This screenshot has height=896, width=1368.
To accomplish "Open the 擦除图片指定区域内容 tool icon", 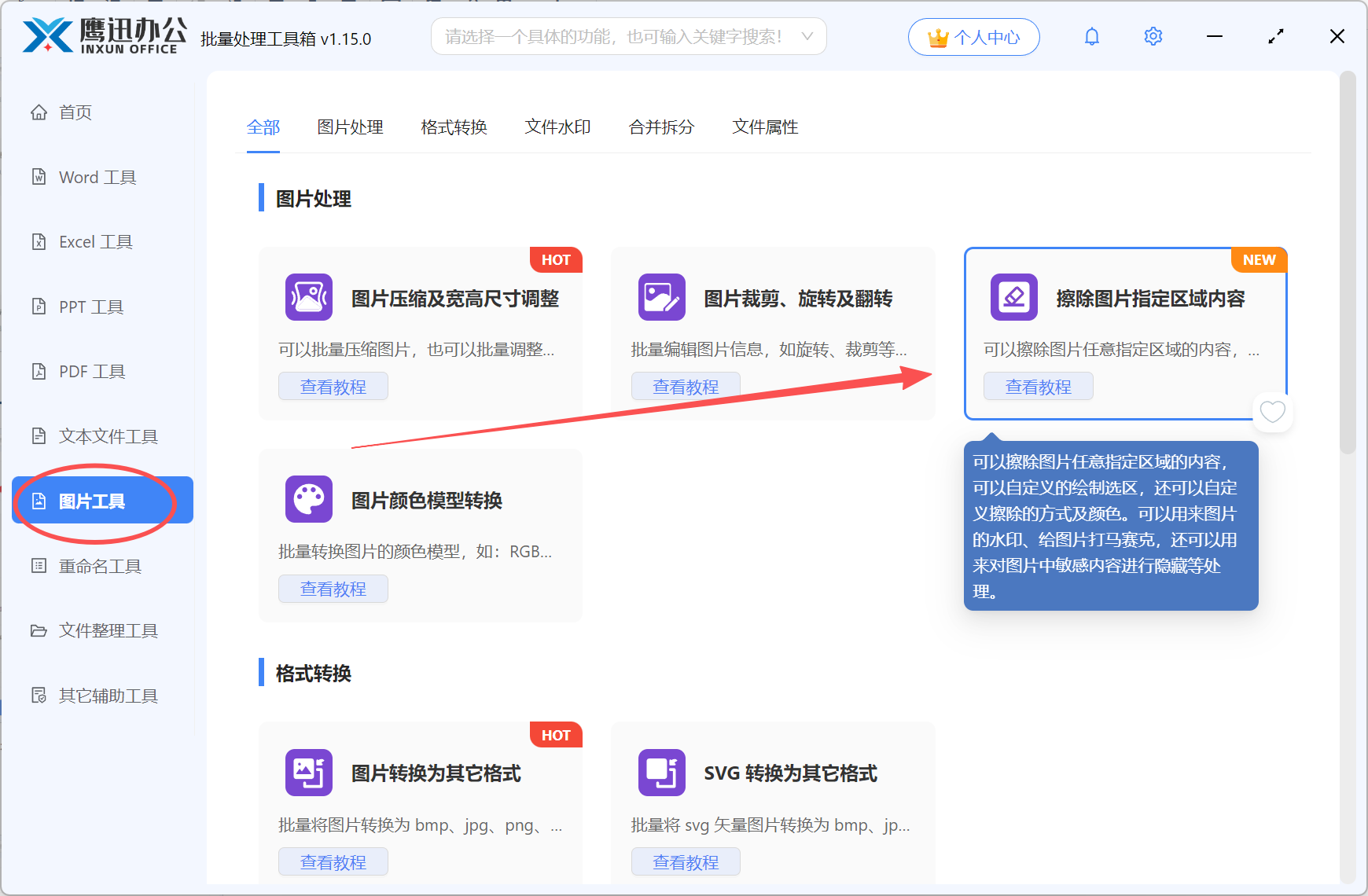I will point(1013,297).
